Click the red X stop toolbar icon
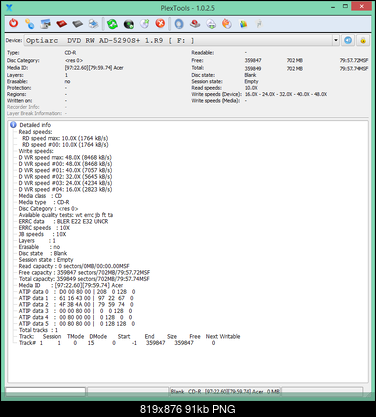The height and width of the screenshot is (417, 376). point(160,23)
